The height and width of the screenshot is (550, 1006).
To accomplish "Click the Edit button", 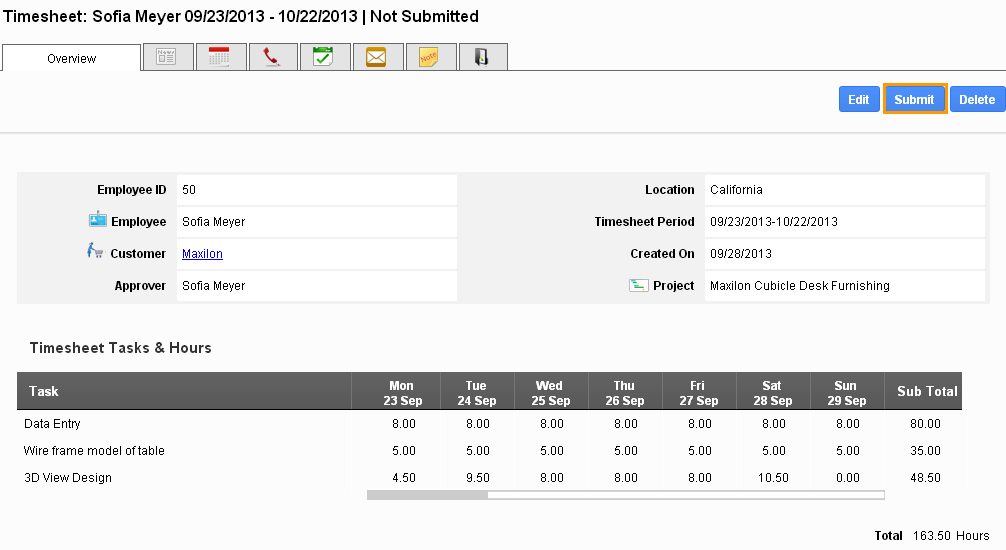I will (x=858, y=99).
